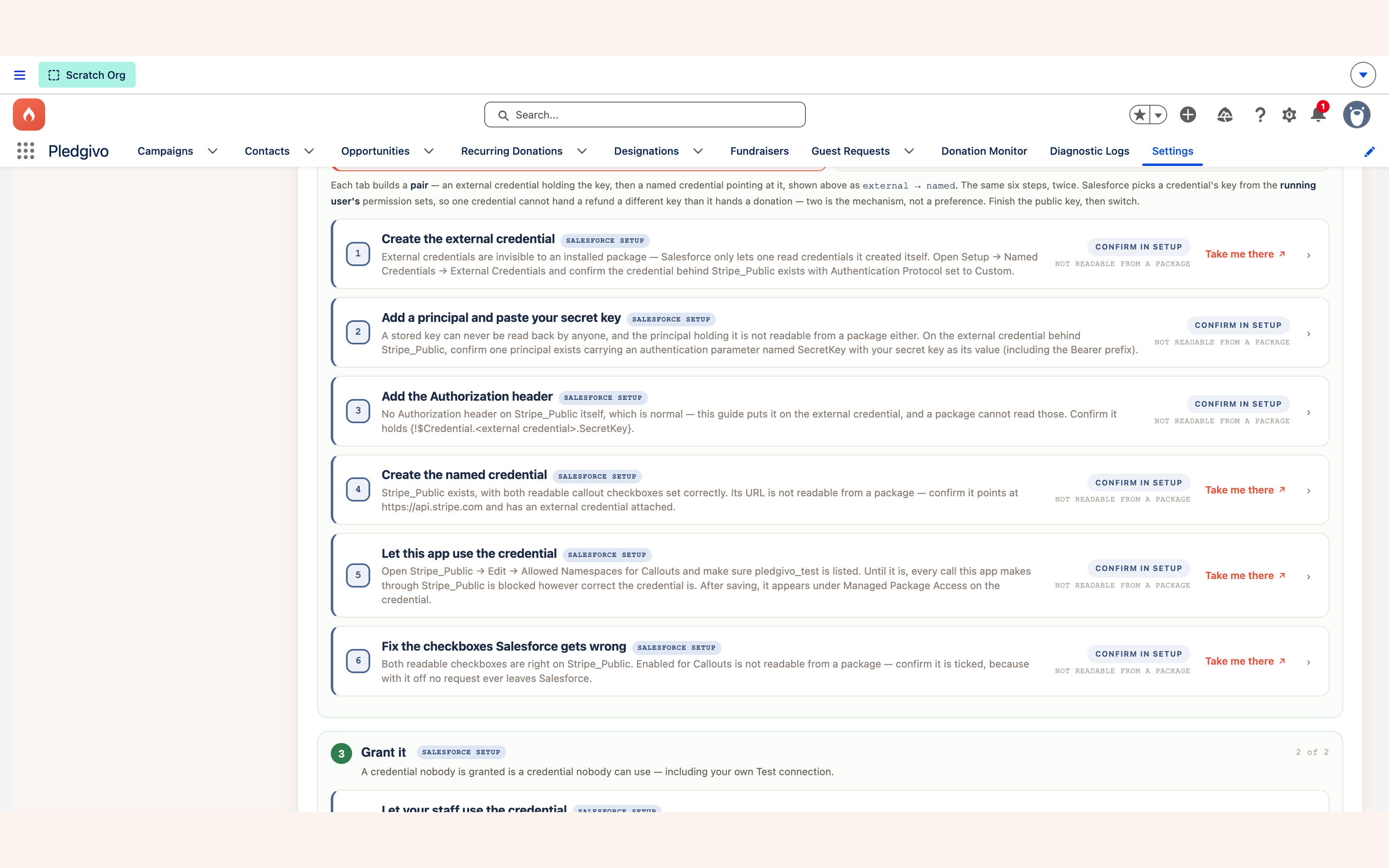Expand the Guest Requests dropdown chevron
The height and width of the screenshot is (868, 1389).
click(x=909, y=151)
